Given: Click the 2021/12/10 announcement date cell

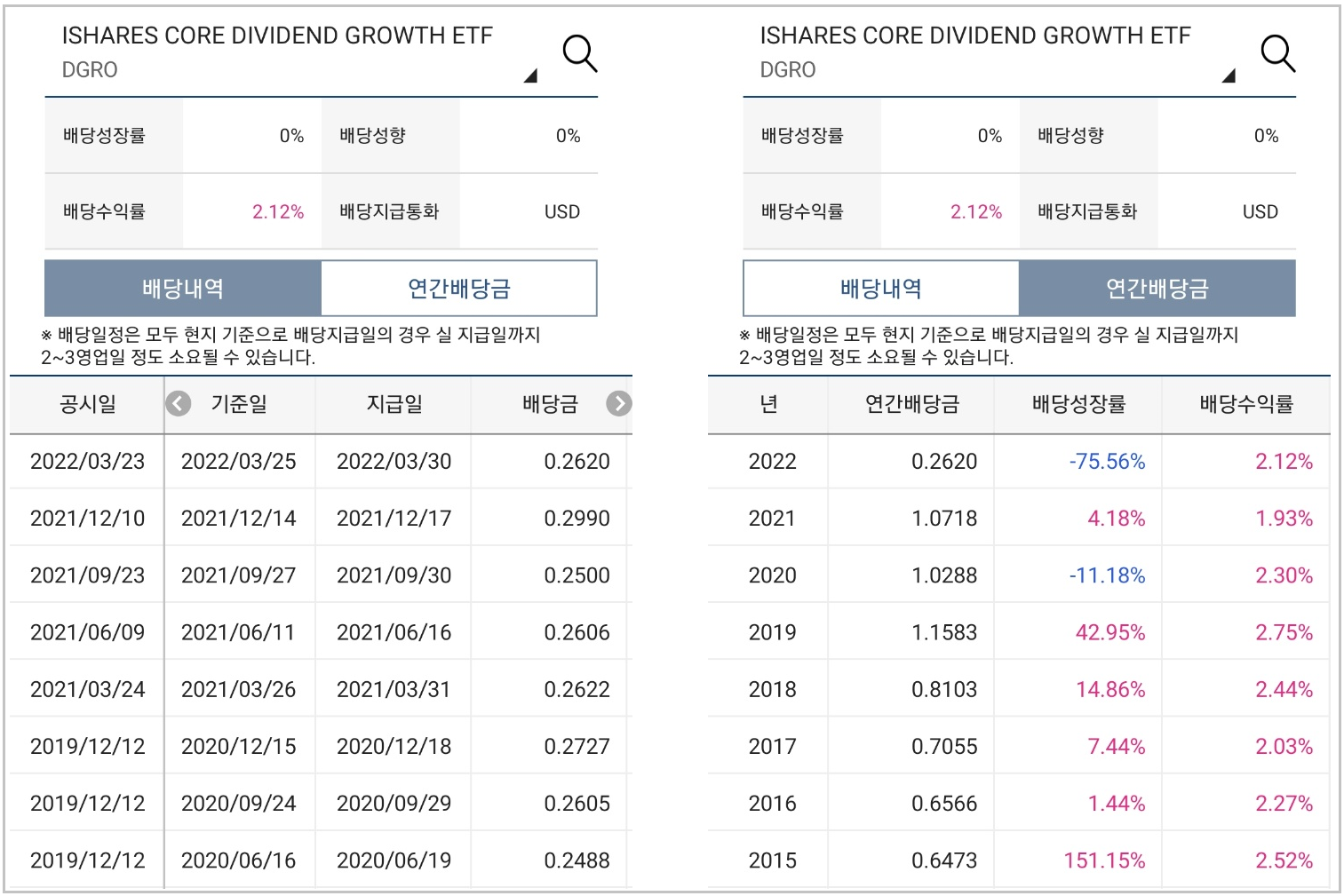Looking at the screenshot, I should 87,519.
